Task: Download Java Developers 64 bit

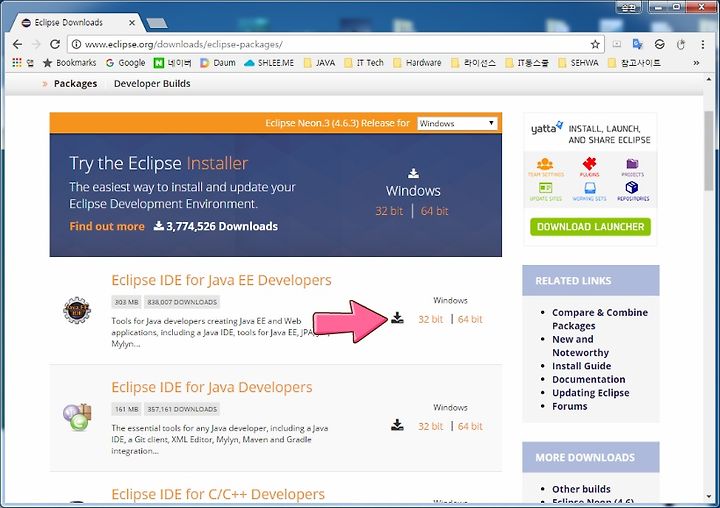Action: 470,426
